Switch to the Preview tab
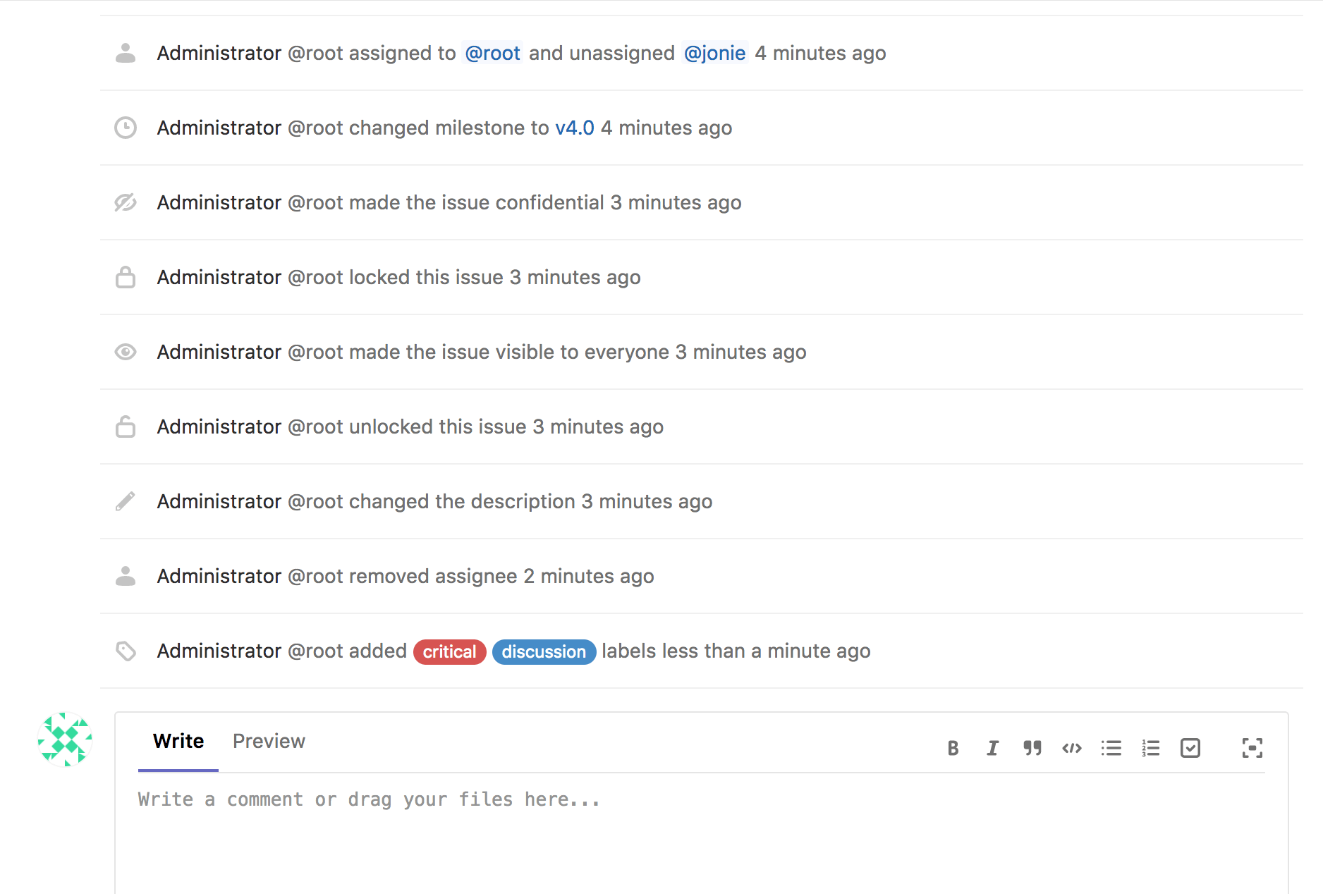 coord(269,741)
